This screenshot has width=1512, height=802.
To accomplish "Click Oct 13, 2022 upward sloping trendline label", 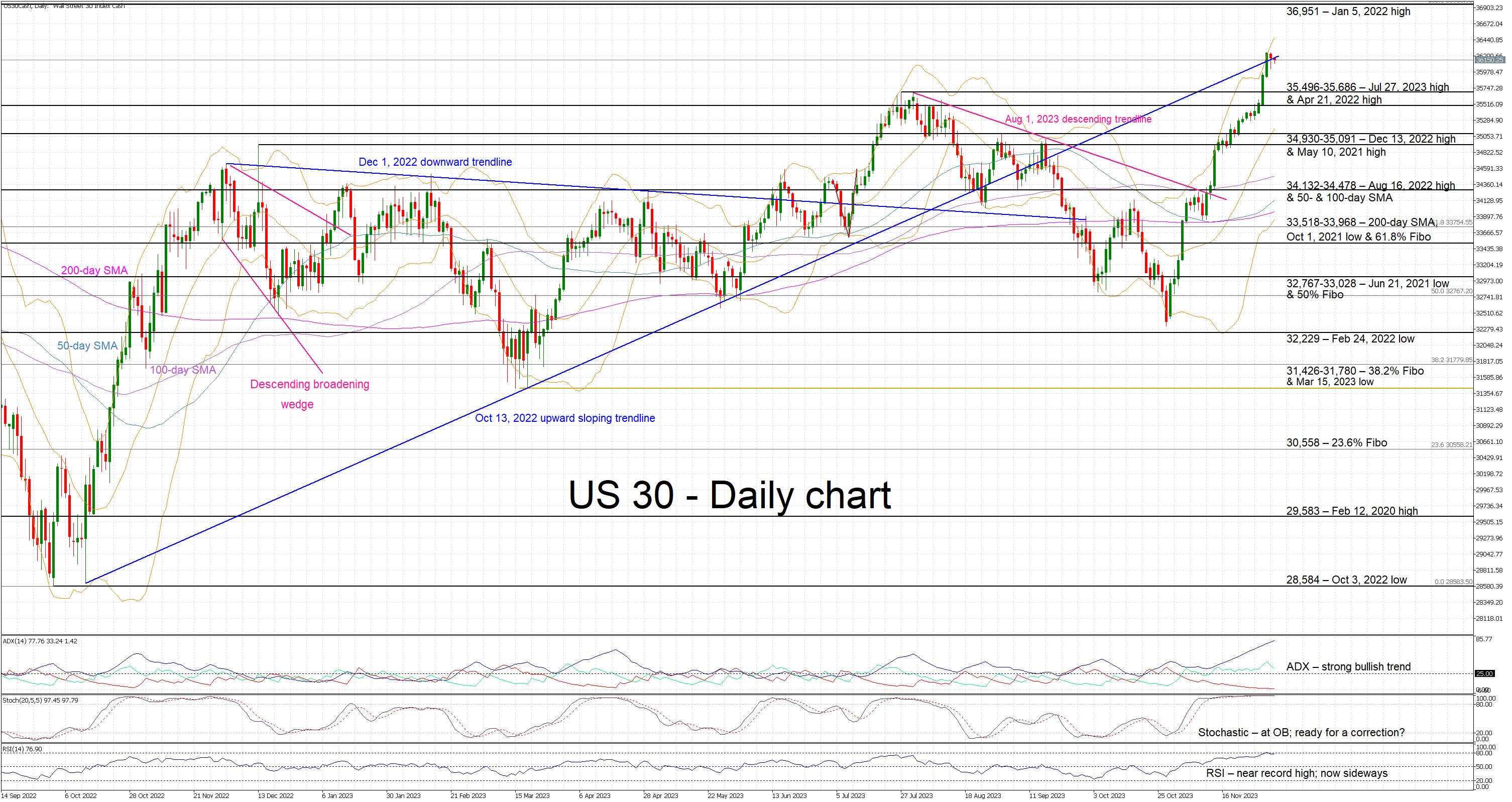I will [564, 418].
